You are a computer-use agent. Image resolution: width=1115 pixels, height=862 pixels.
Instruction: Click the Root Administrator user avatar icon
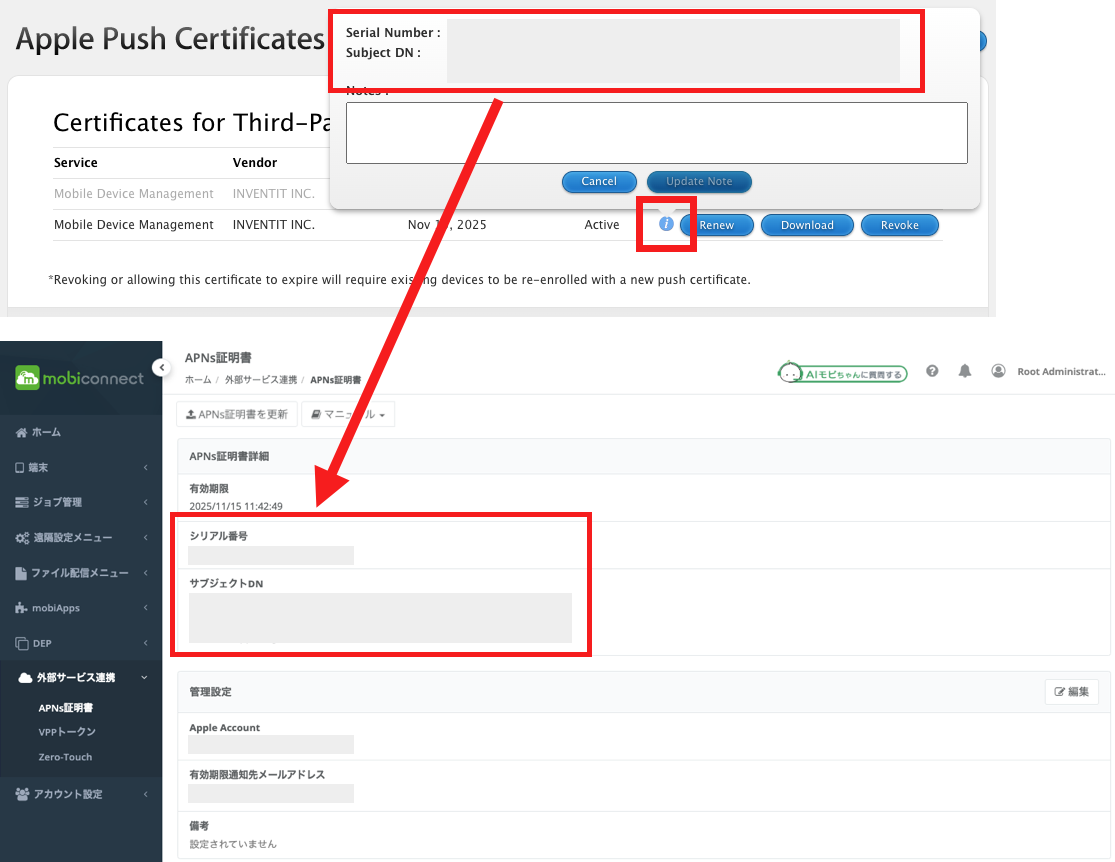[x=998, y=371]
